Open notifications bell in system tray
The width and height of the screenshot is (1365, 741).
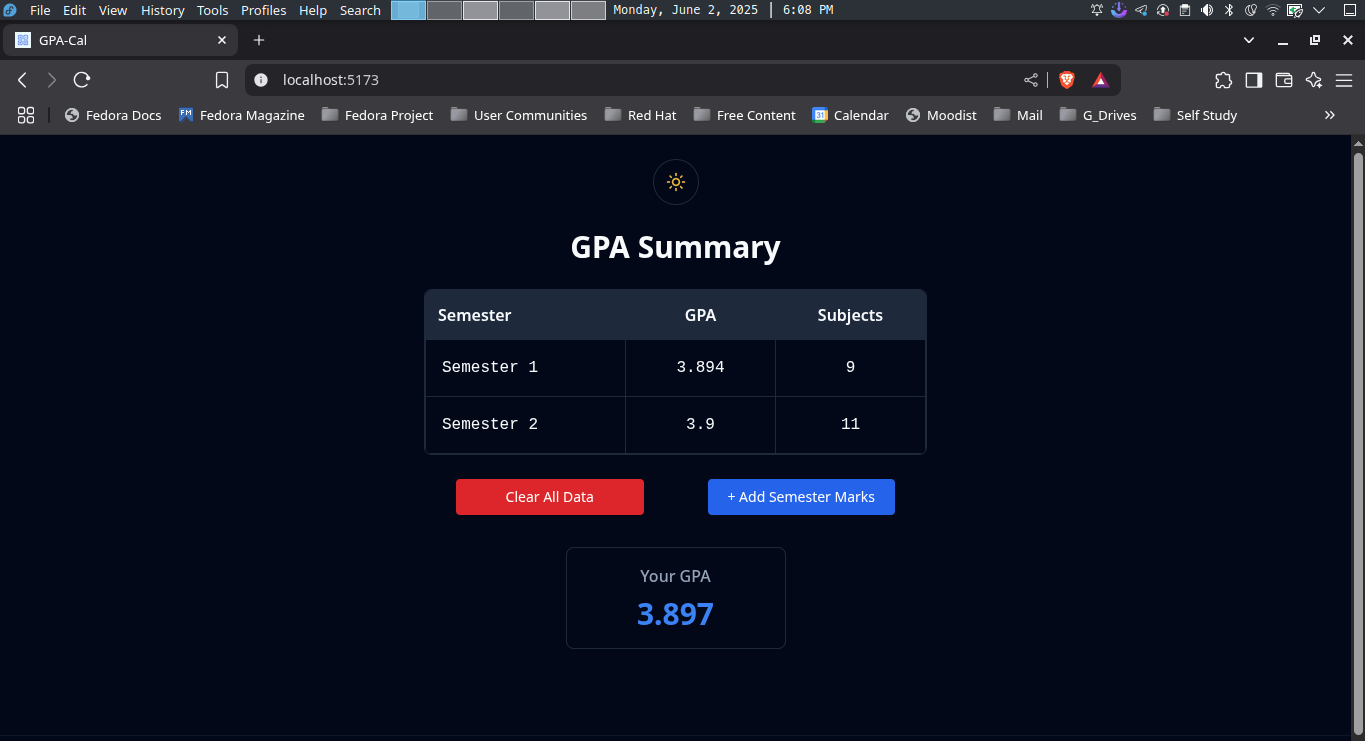pos(1097,10)
